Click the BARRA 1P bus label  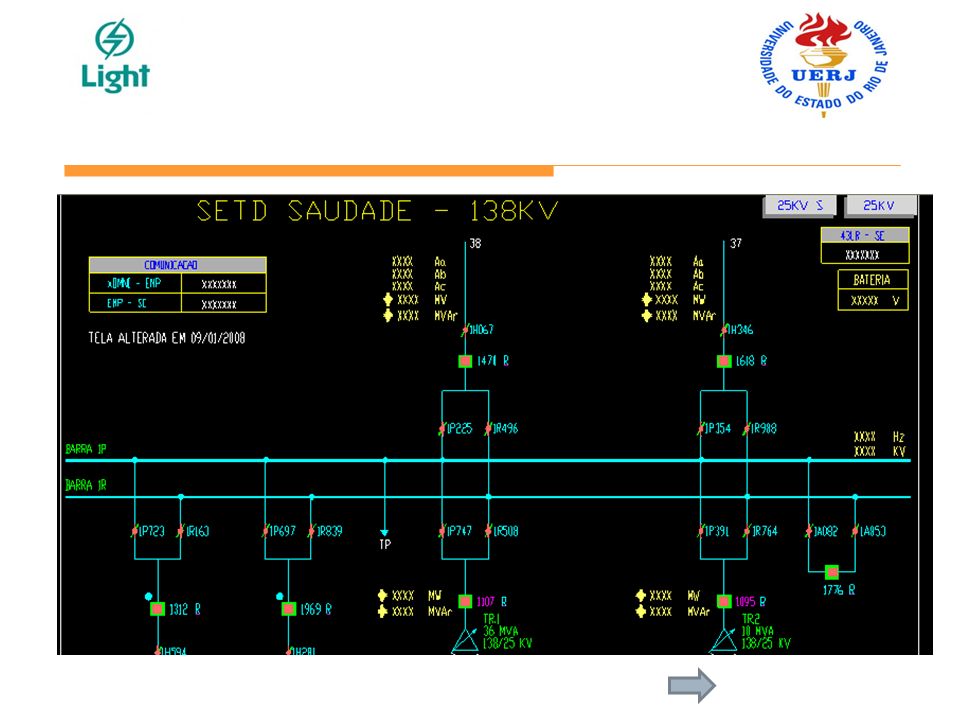86,449
